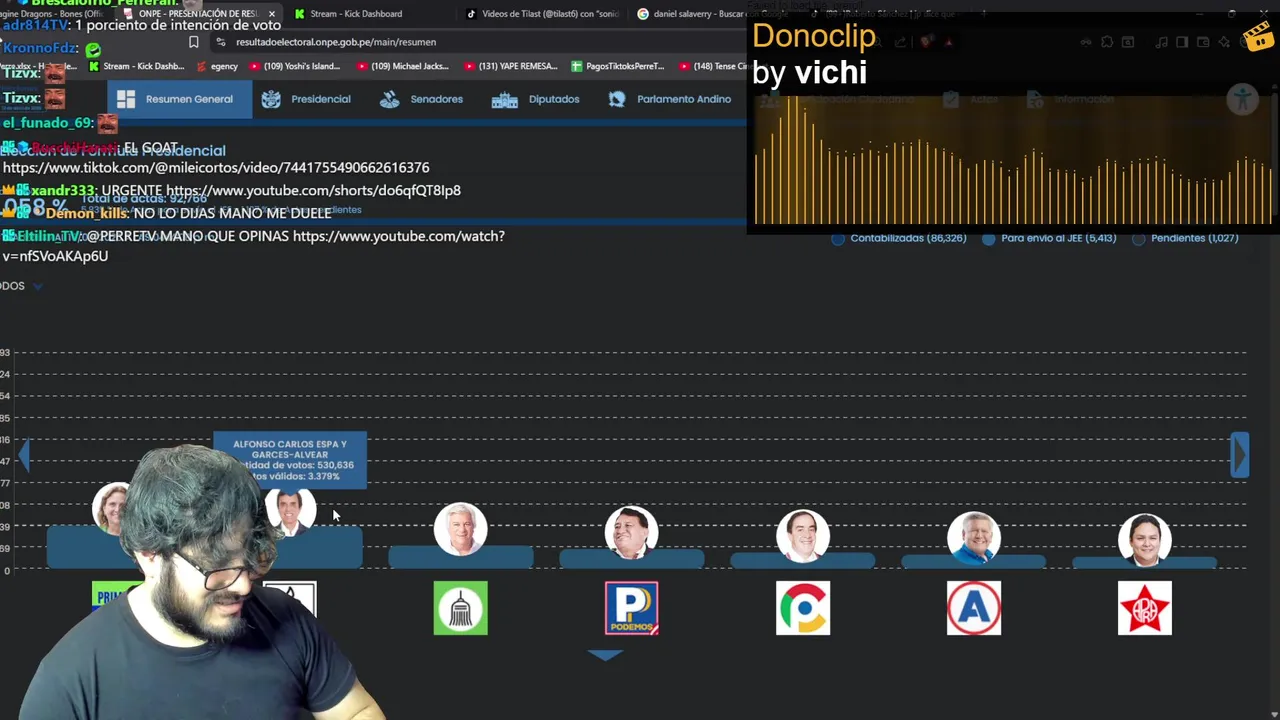The height and width of the screenshot is (720, 1280).
Task: Select the Videos de Tilast TikTok browser tab
Action: (545, 14)
